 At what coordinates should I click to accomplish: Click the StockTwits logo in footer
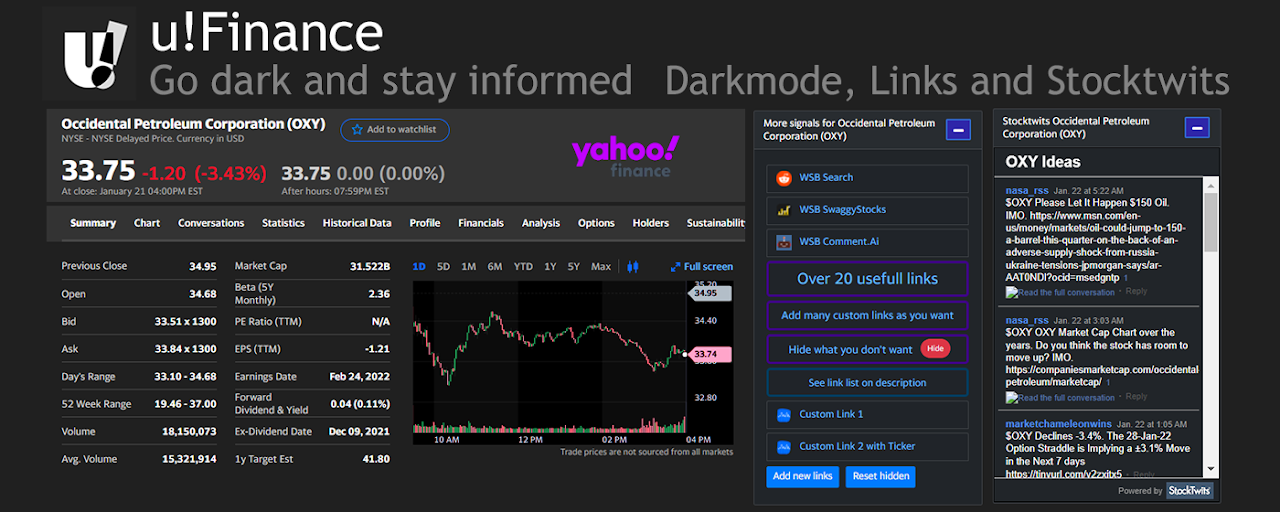(x=1189, y=491)
